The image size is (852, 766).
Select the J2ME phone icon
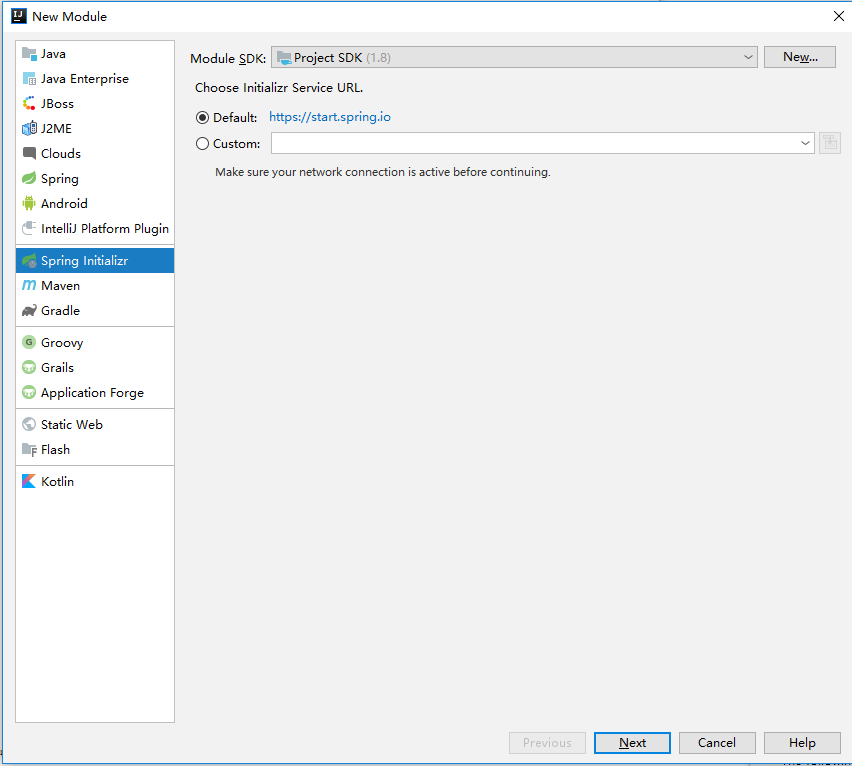pyautogui.click(x=29, y=128)
